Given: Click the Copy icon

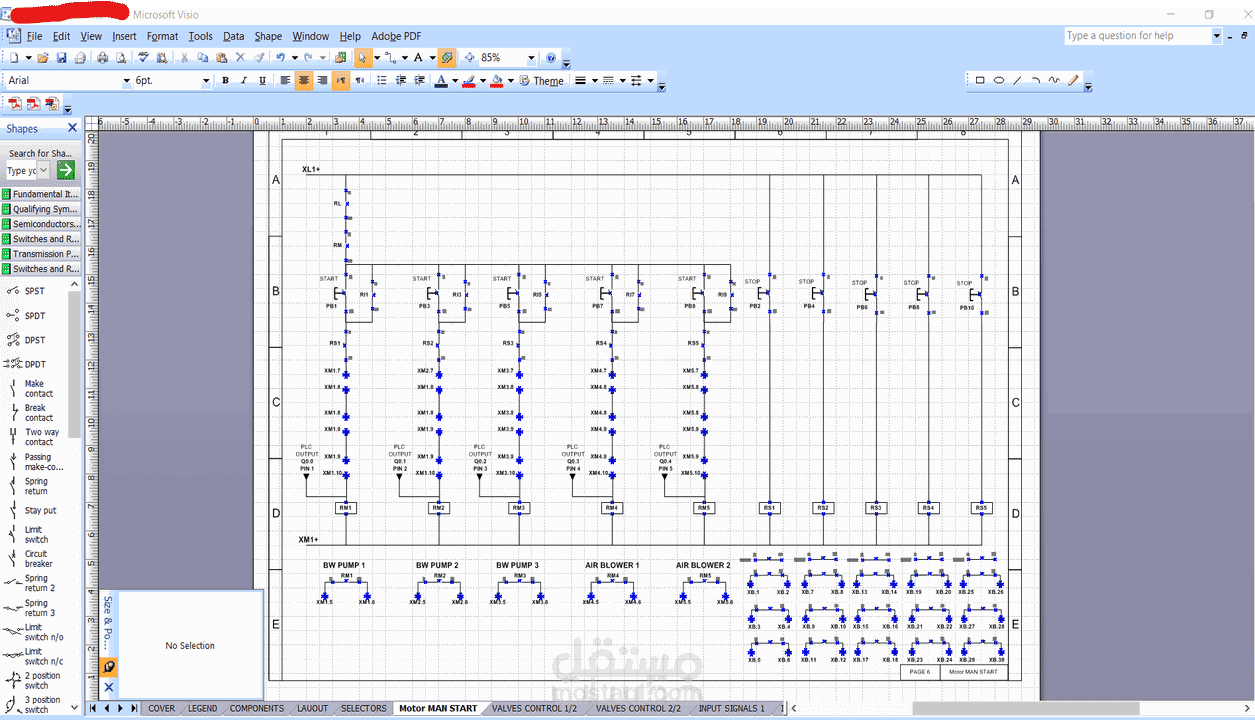Looking at the screenshot, I should [x=202, y=57].
